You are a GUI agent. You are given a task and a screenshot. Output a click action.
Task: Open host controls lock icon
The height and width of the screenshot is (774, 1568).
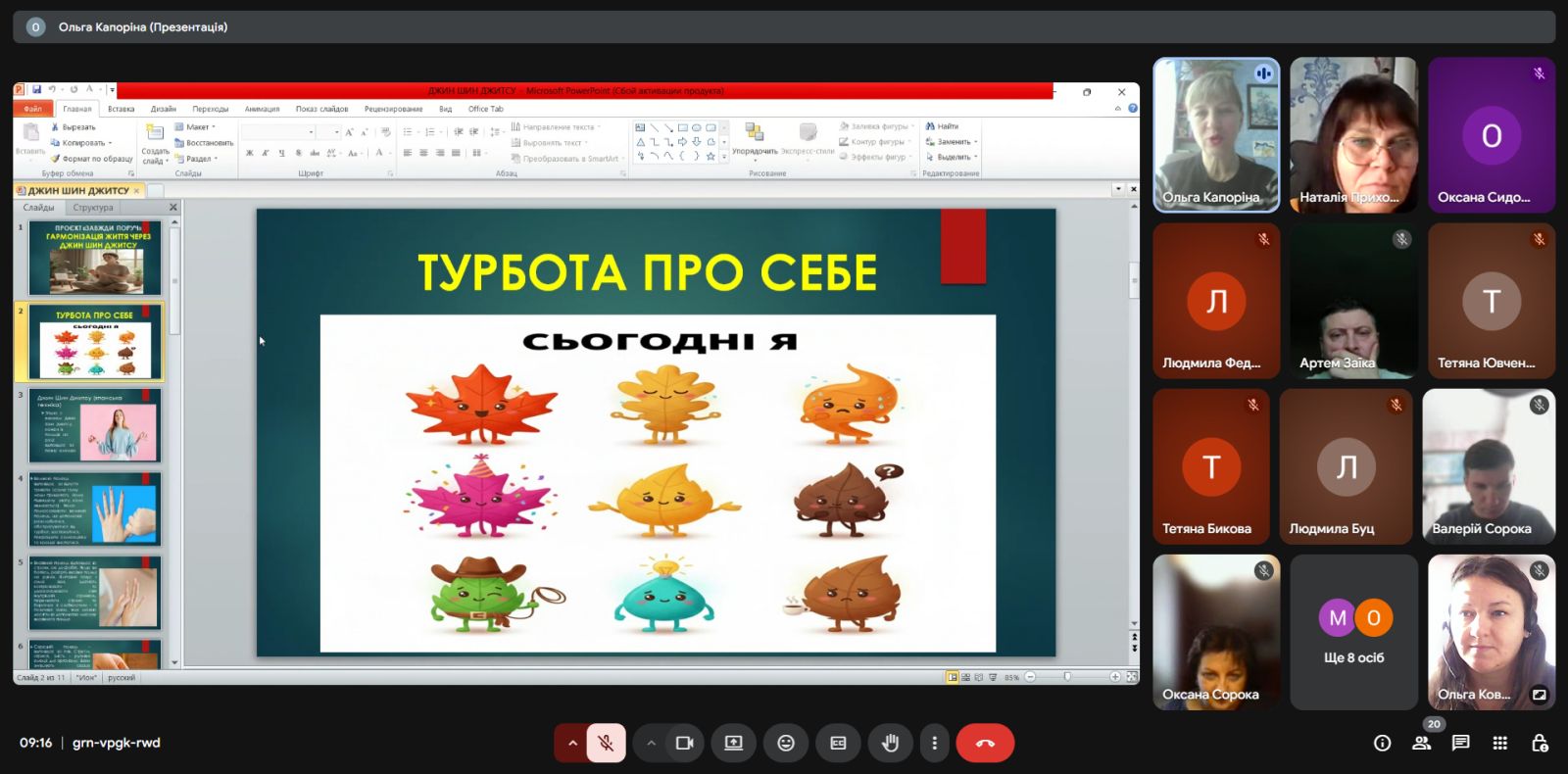tap(1539, 743)
